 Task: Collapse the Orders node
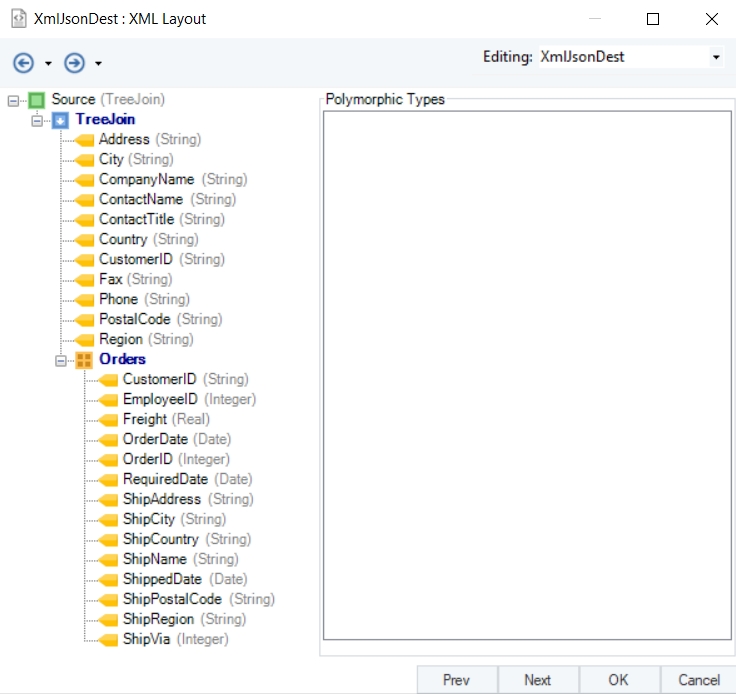coord(61,360)
